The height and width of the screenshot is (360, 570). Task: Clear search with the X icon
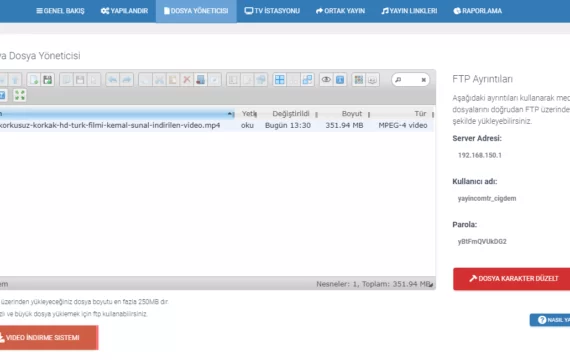424,80
